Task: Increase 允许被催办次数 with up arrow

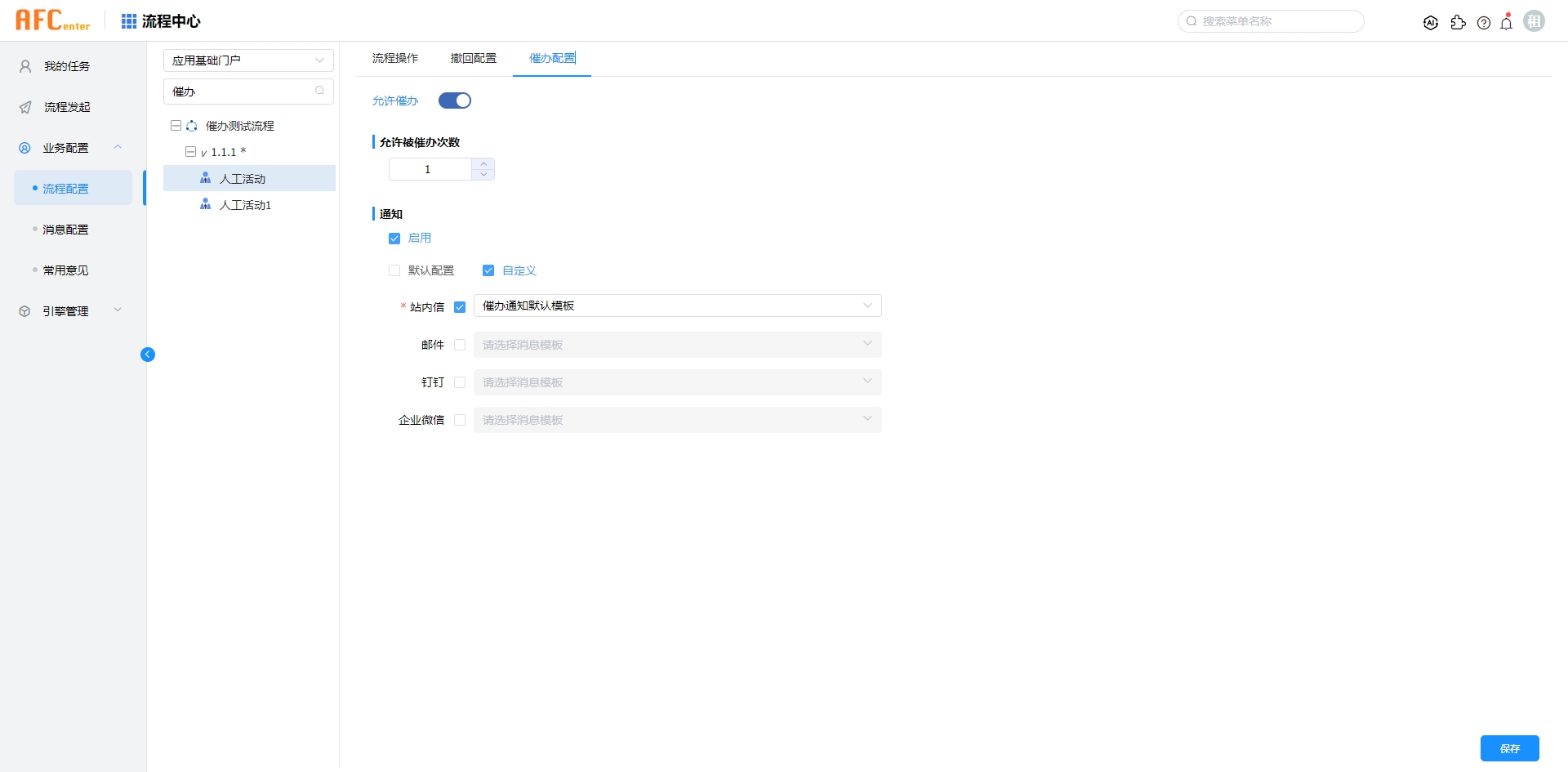Action: [483, 163]
